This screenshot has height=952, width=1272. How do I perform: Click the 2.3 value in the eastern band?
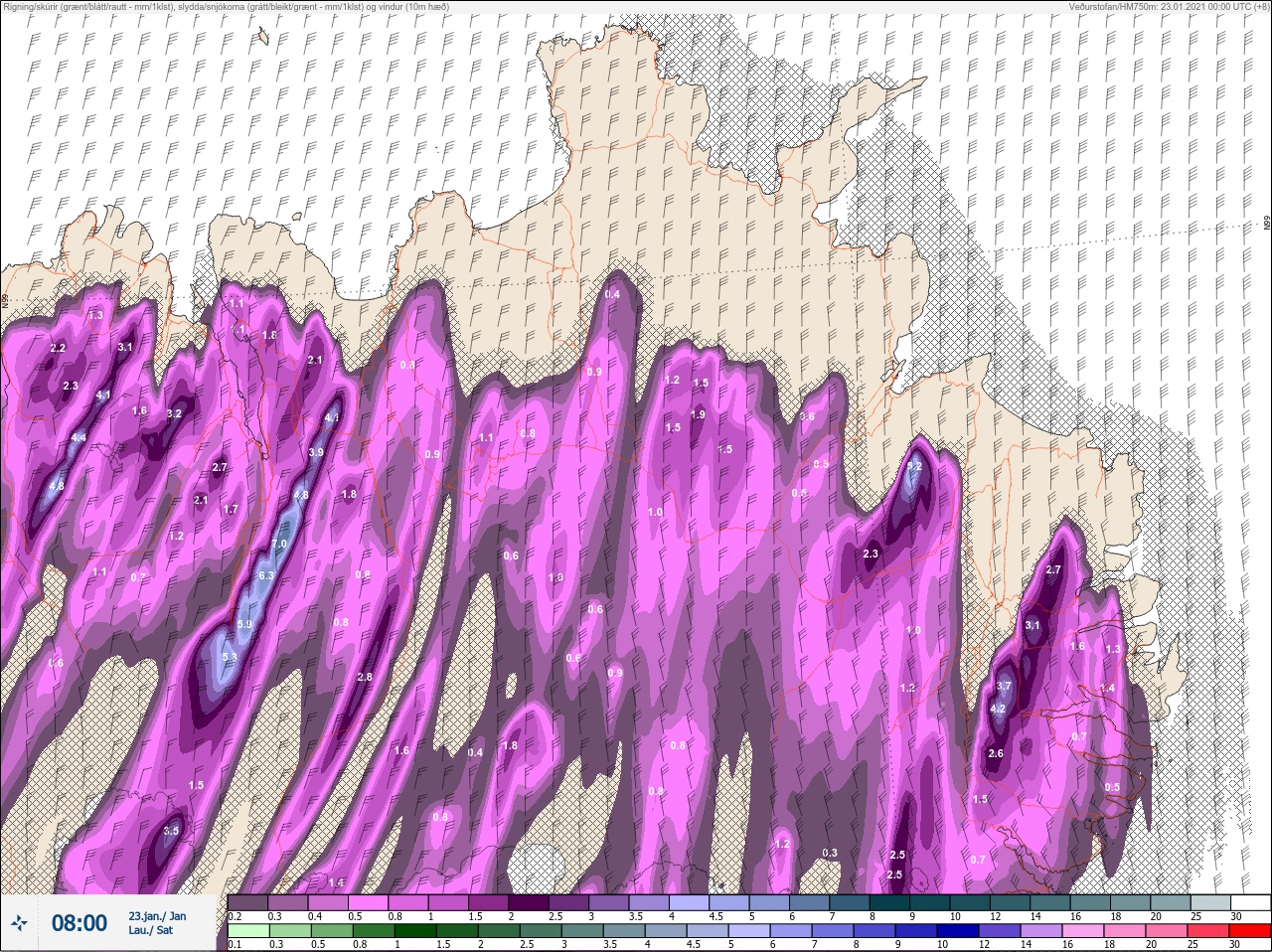pyautogui.click(x=871, y=555)
